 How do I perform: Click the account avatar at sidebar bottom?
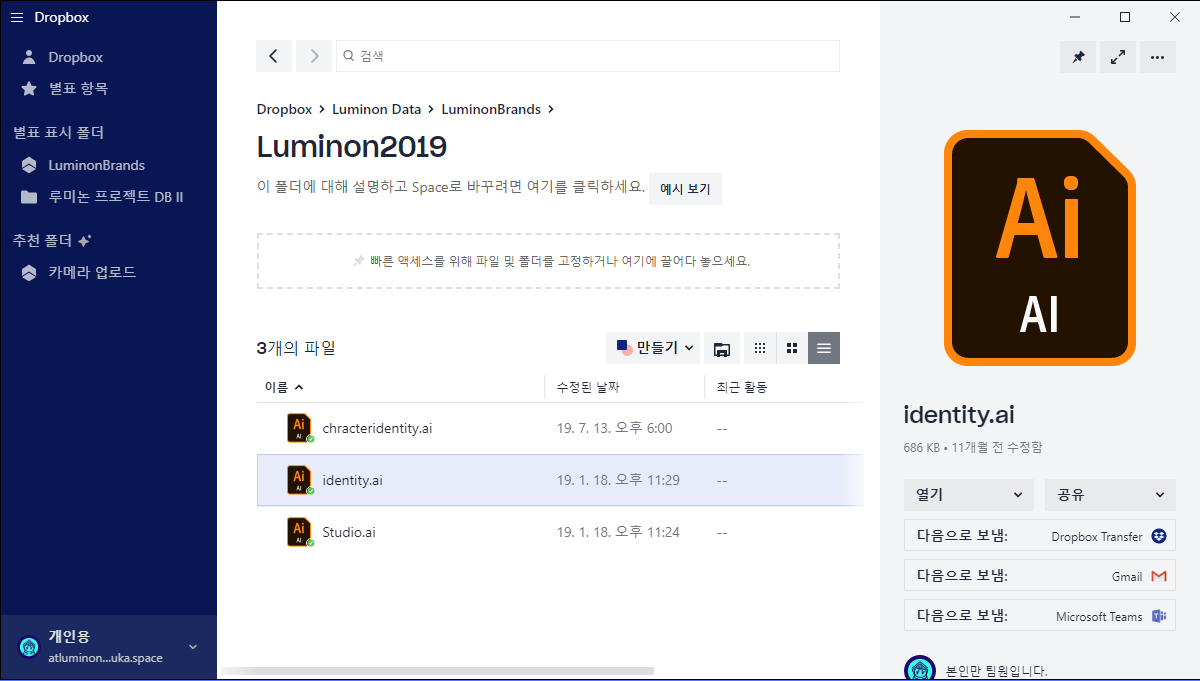(x=29, y=647)
